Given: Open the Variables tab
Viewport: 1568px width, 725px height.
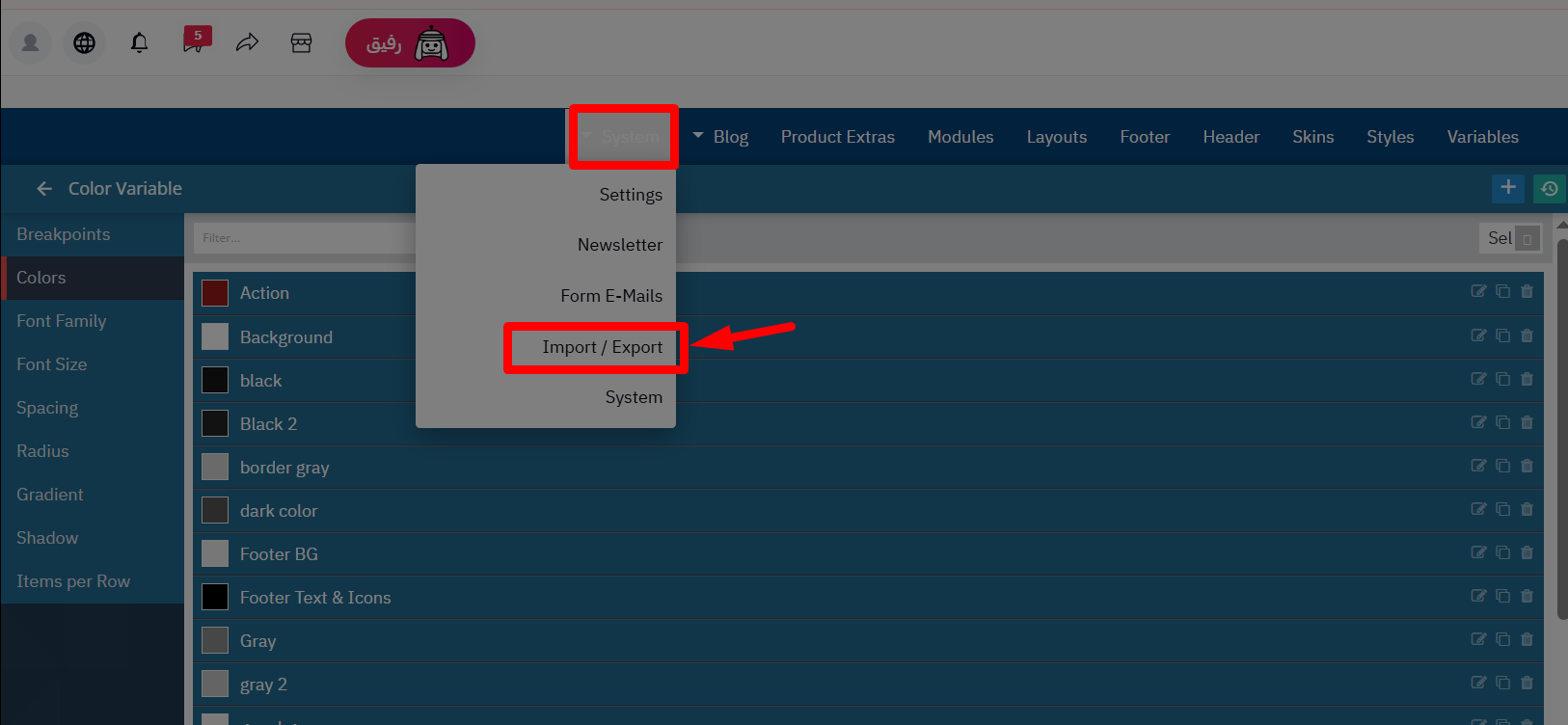Looking at the screenshot, I should tap(1483, 137).
